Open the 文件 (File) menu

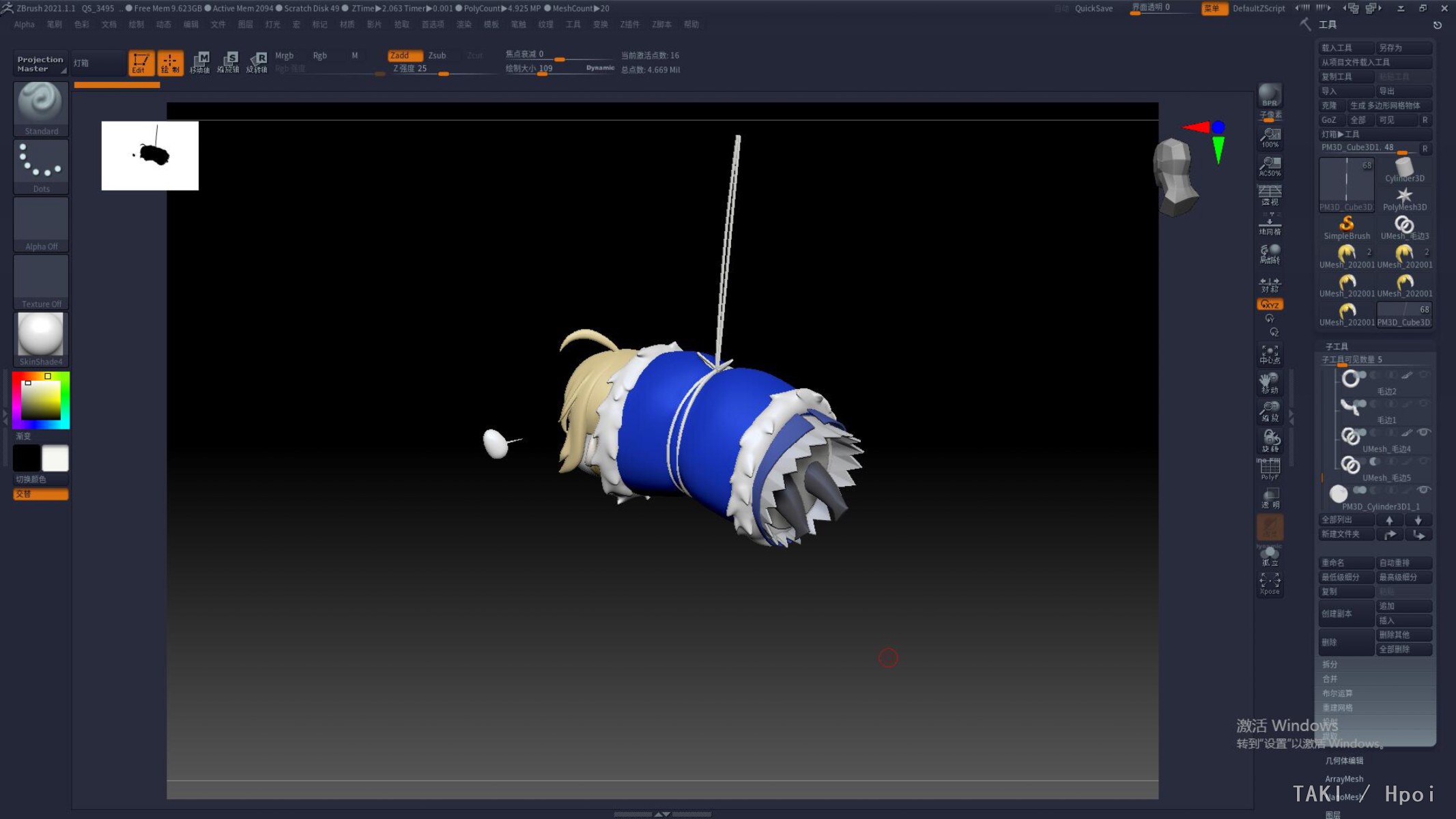pos(218,25)
